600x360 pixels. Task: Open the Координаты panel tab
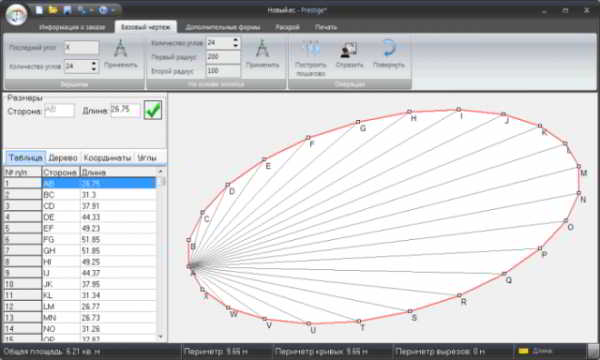(107, 158)
